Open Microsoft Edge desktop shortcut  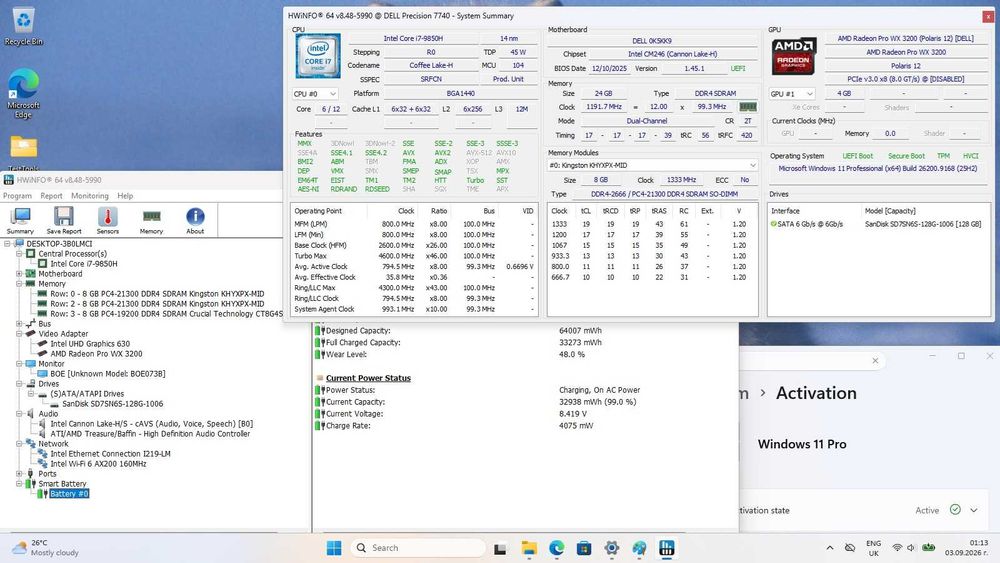point(24,94)
